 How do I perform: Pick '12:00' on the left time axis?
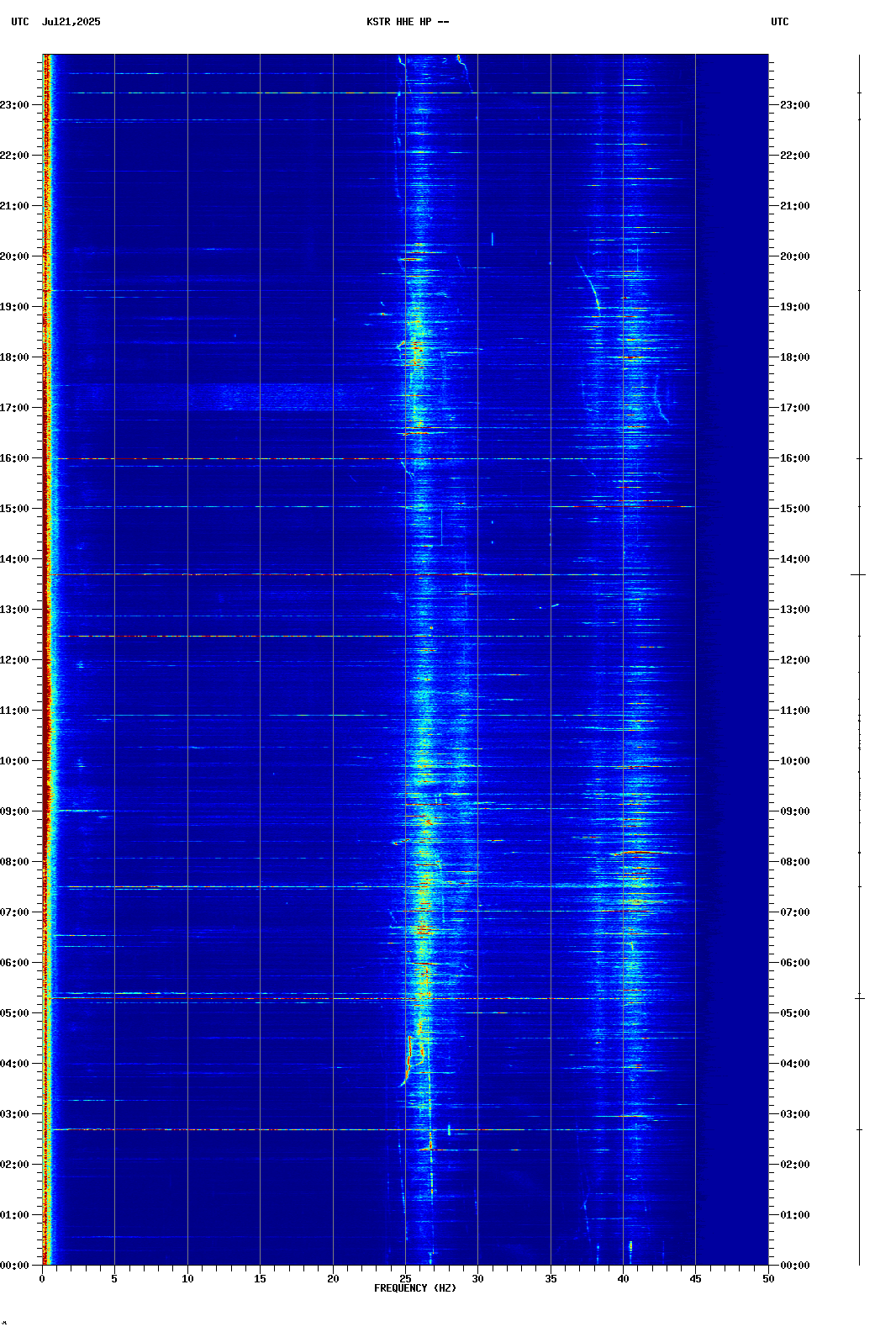tap(14, 660)
